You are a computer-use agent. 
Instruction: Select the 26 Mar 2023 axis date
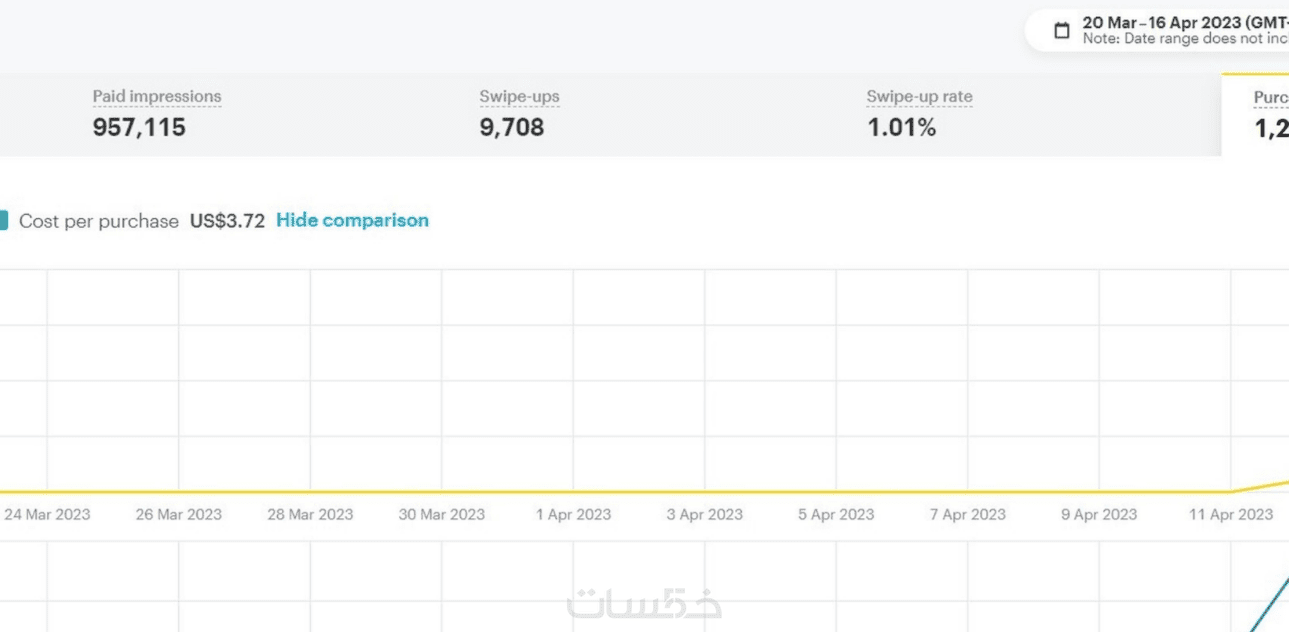(x=179, y=515)
